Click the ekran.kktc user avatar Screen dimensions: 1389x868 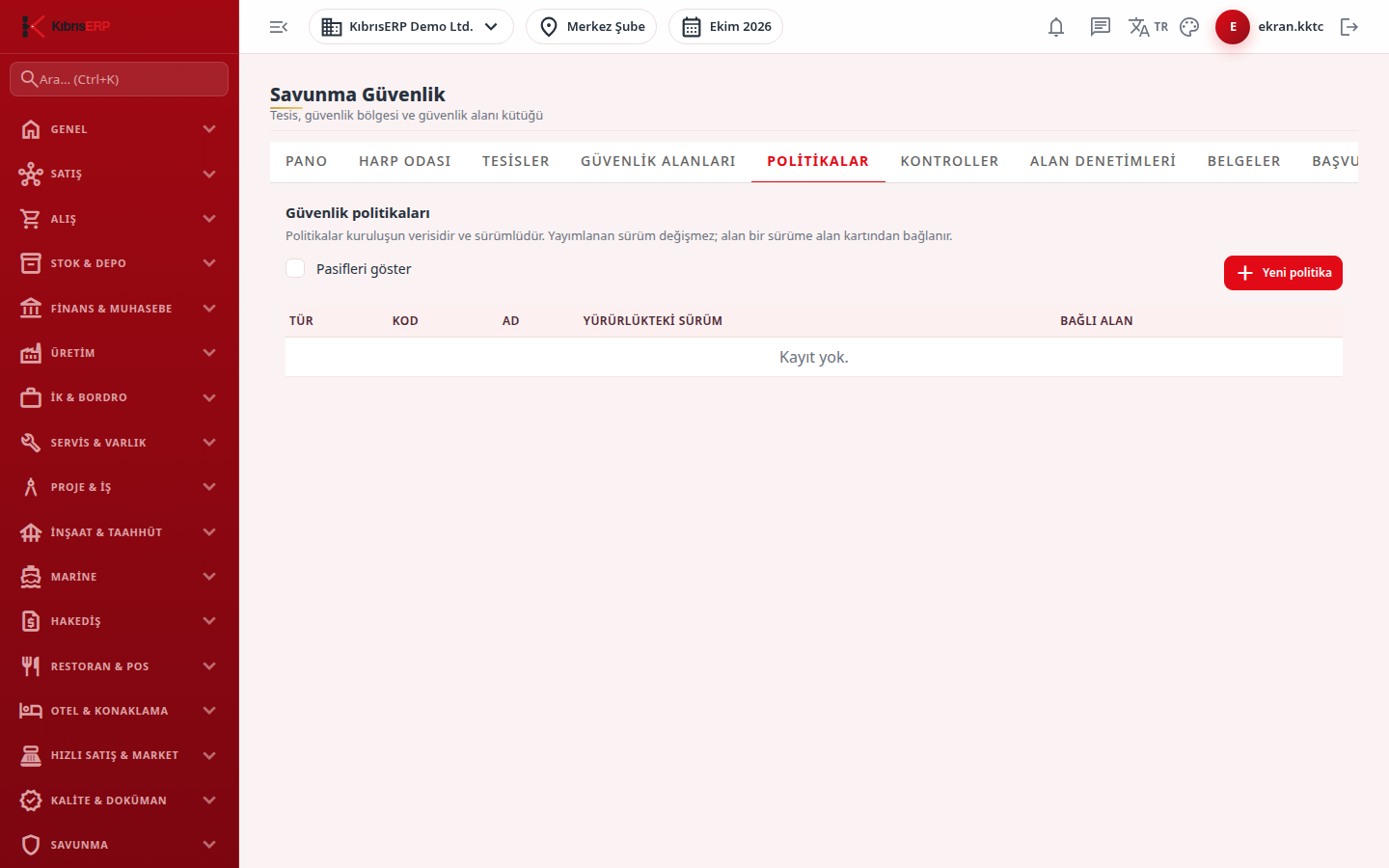click(1233, 27)
